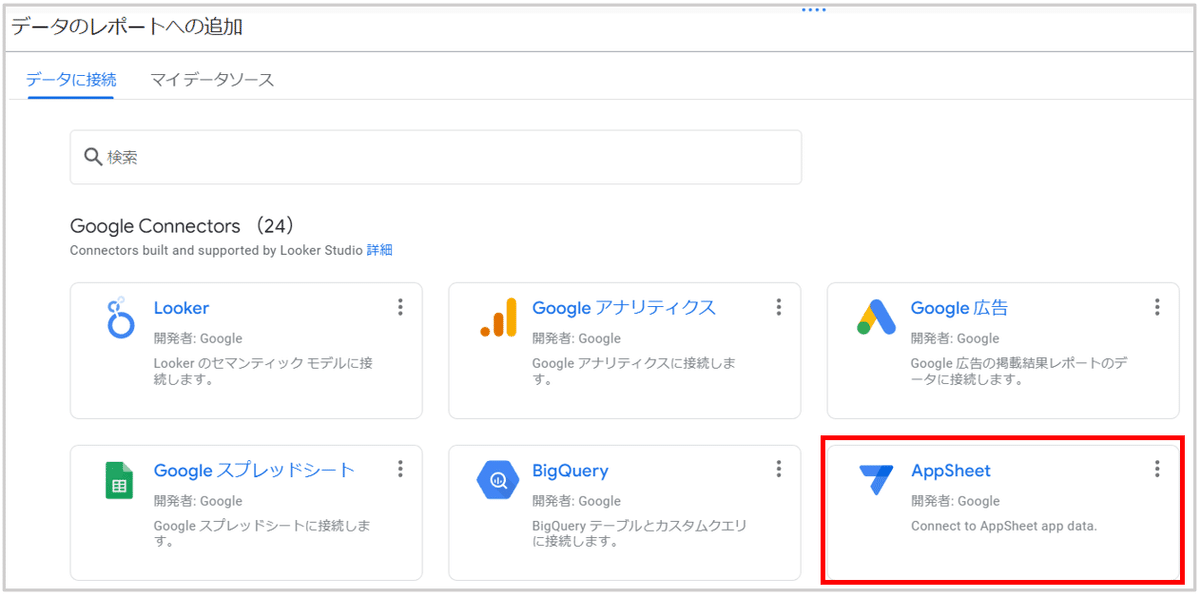Click the description 'BigQuery テーブルとカスタムクエリに接続します。'
The width and height of the screenshot is (1200, 596).
pos(640,533)
